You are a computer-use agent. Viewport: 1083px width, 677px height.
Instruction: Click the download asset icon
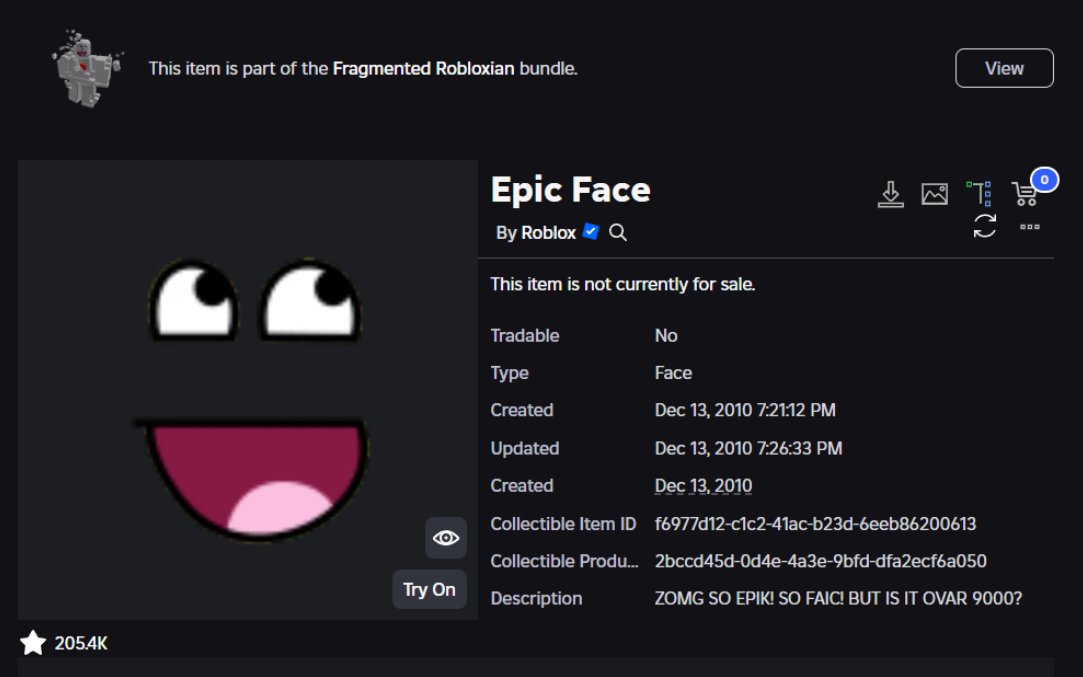[x=890, y=194]
